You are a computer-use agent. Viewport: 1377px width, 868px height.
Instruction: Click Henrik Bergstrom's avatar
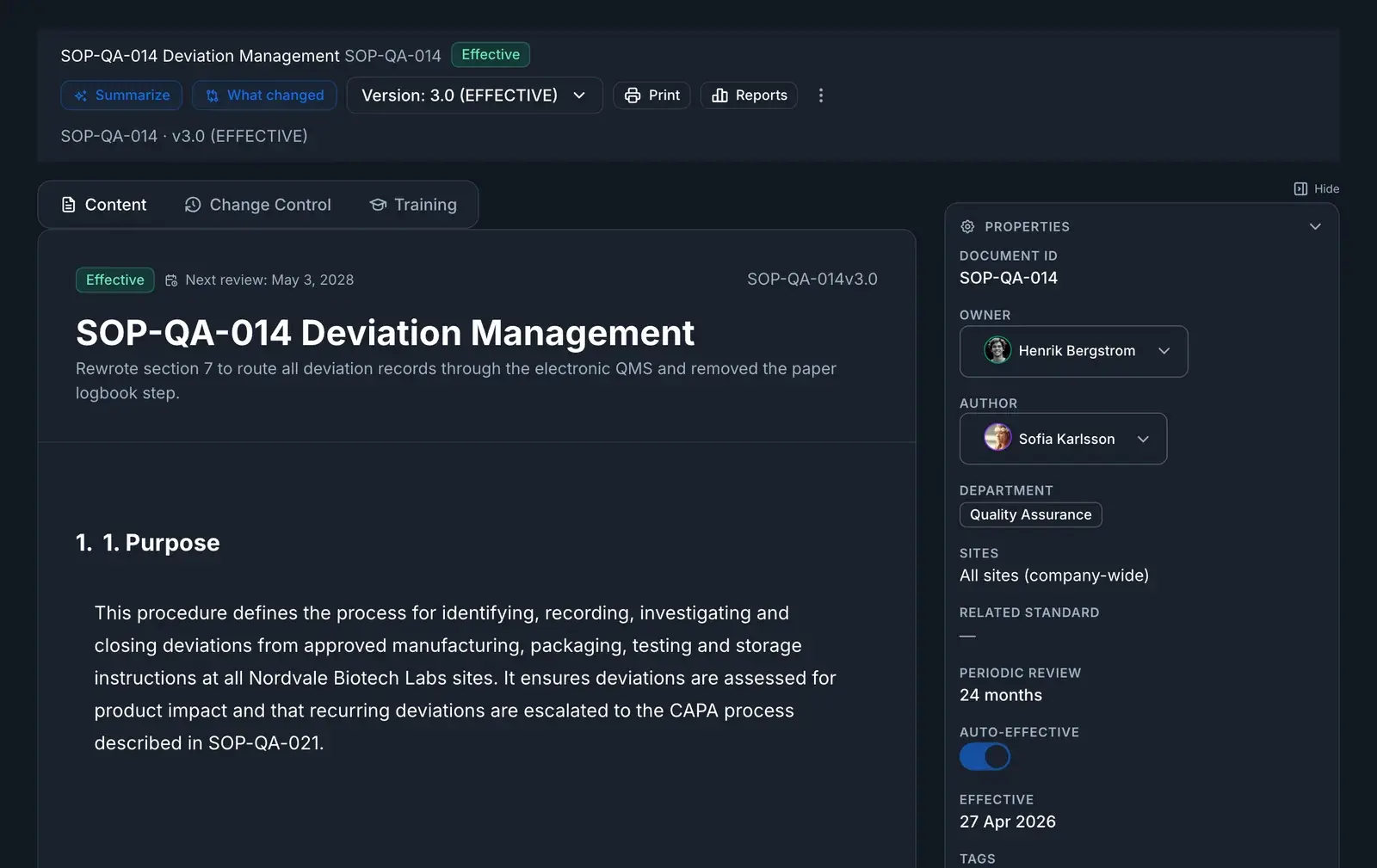click(x=997, y=351)
